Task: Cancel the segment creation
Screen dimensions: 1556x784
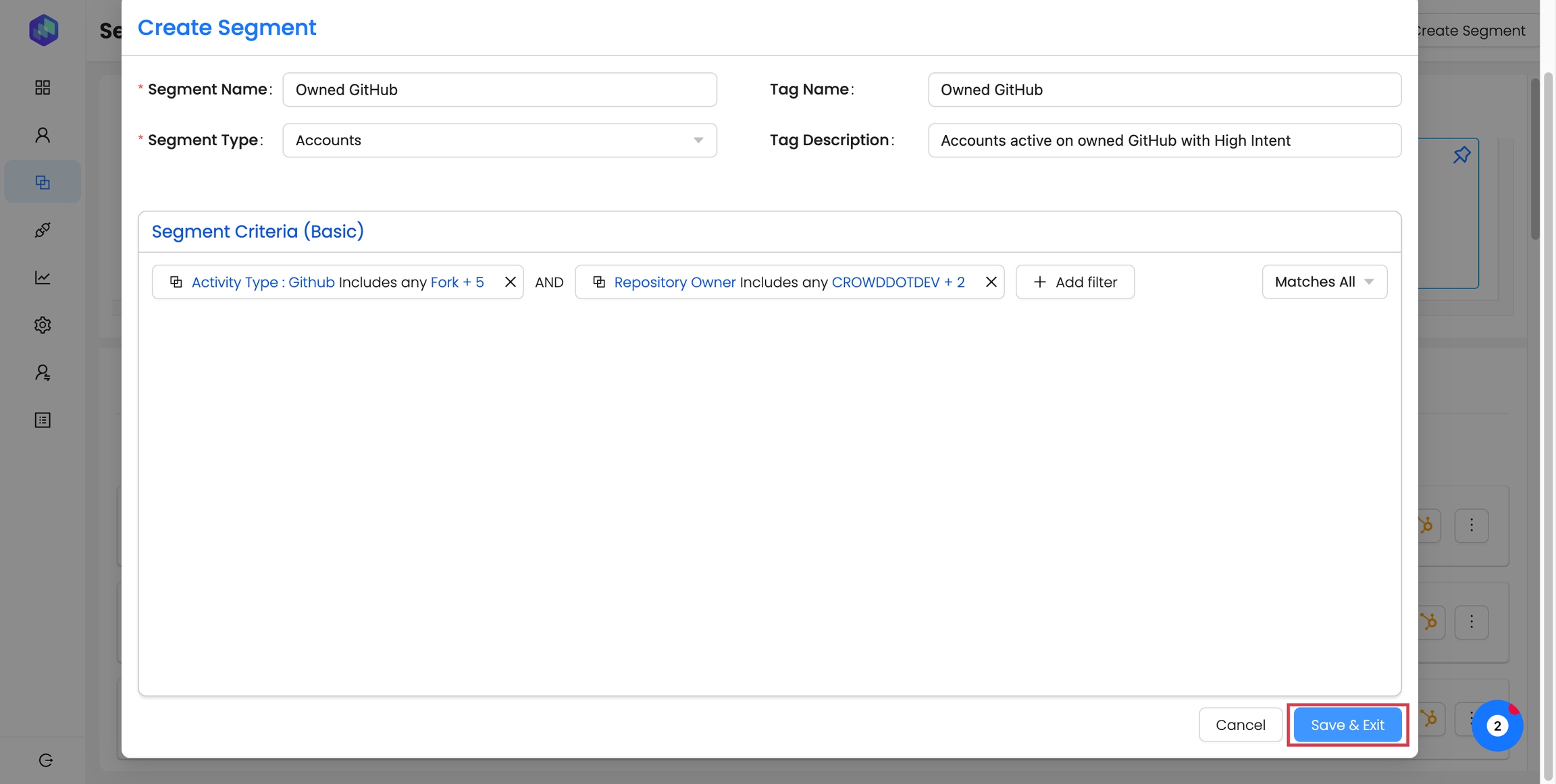Action: pyautogui.click(x=1240, y=725)
